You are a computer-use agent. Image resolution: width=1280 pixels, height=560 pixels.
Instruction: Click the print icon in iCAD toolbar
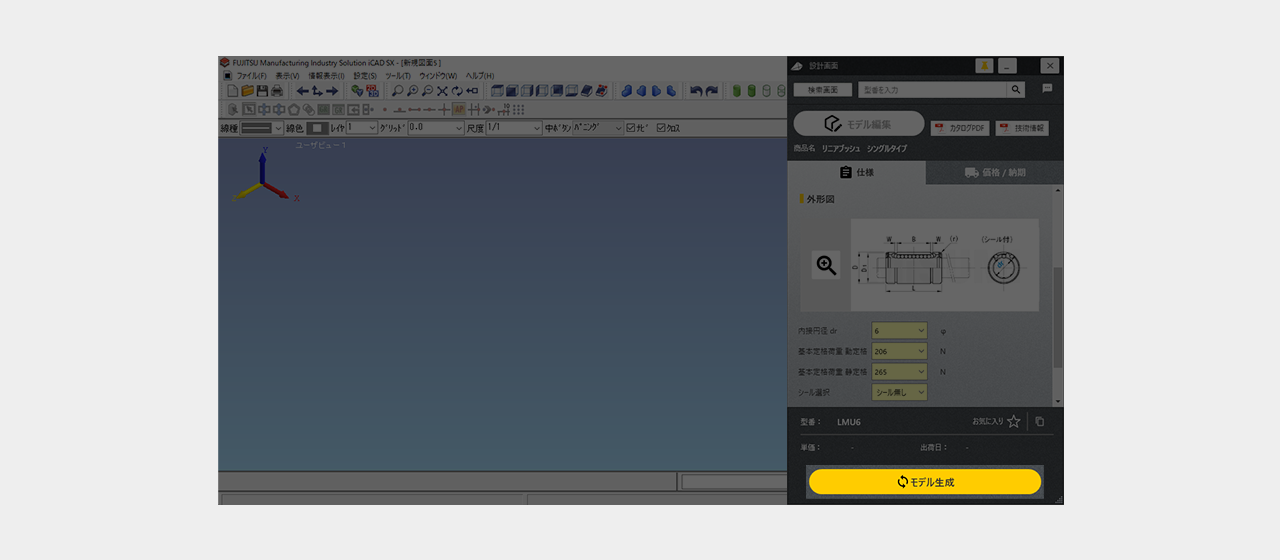click(x=277, y=91)
